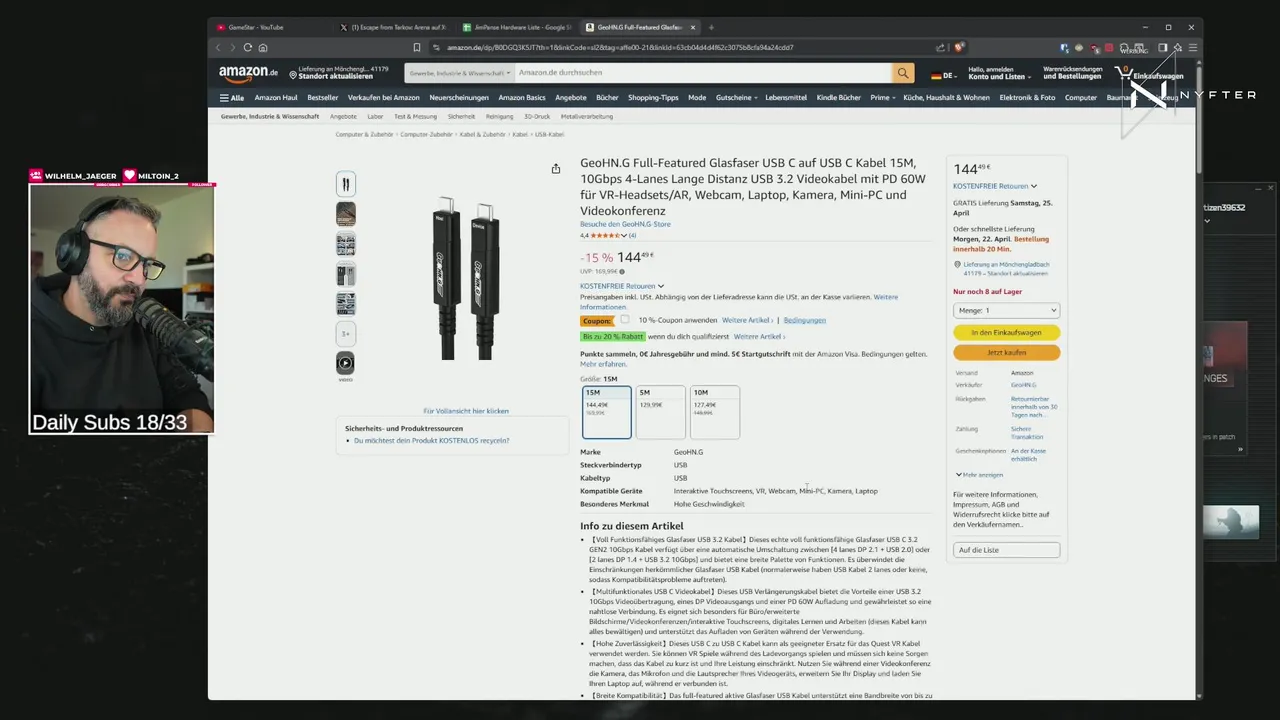Click the orange search magnifier button
This screenshot has width=1280, height=720.
903,73
